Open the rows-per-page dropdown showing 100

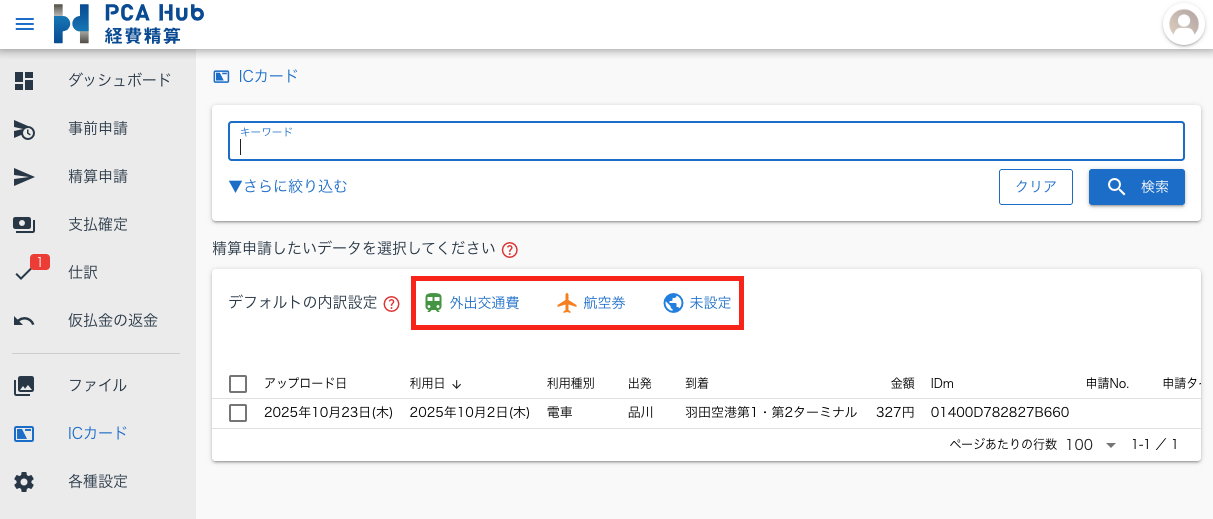tap(1090, 445)
